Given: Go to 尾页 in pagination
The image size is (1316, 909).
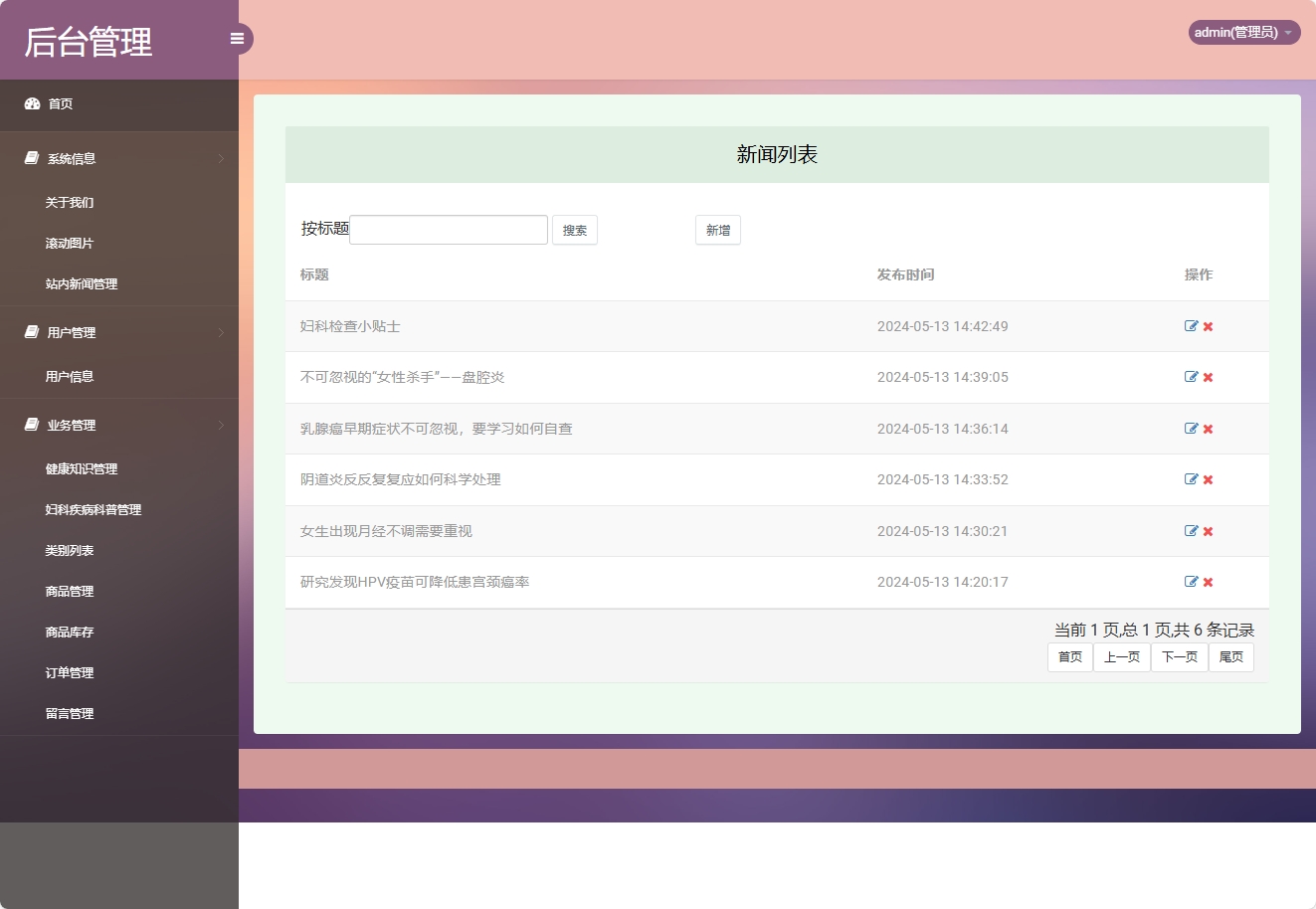Looking at the screenshot, I should [x=1230, y=656].
